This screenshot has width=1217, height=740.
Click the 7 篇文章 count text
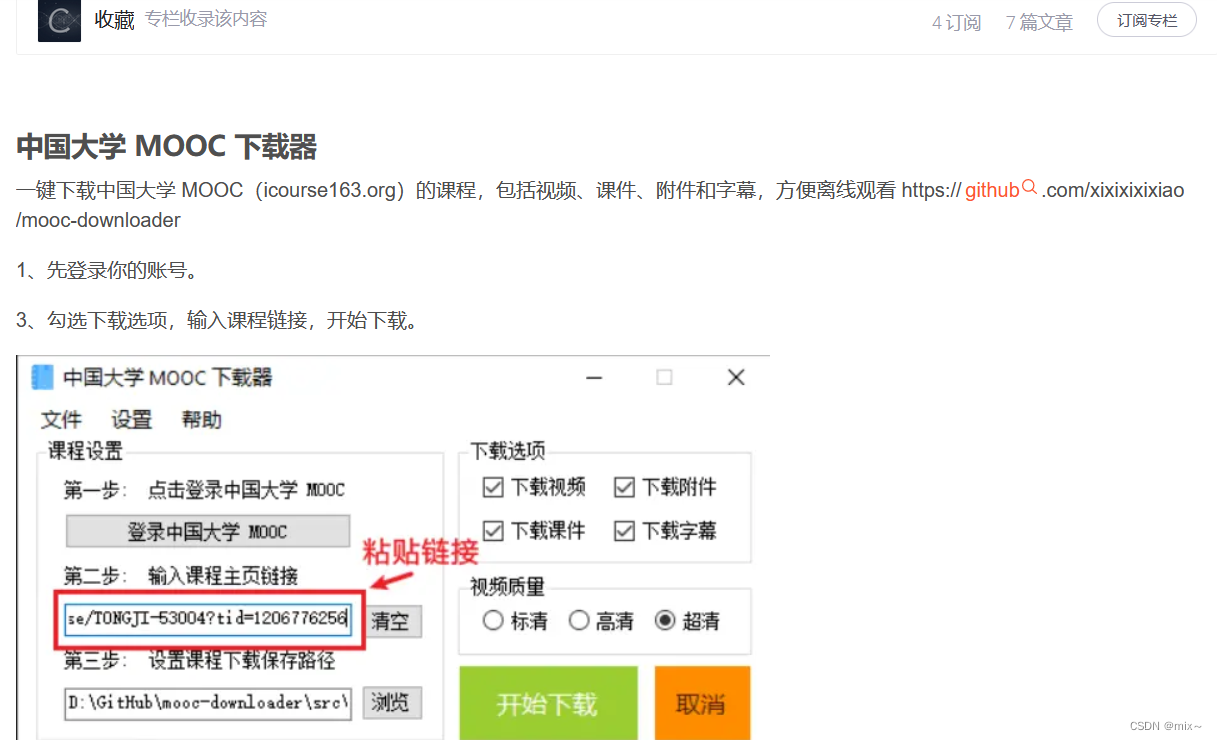(x=1040, y=22)
